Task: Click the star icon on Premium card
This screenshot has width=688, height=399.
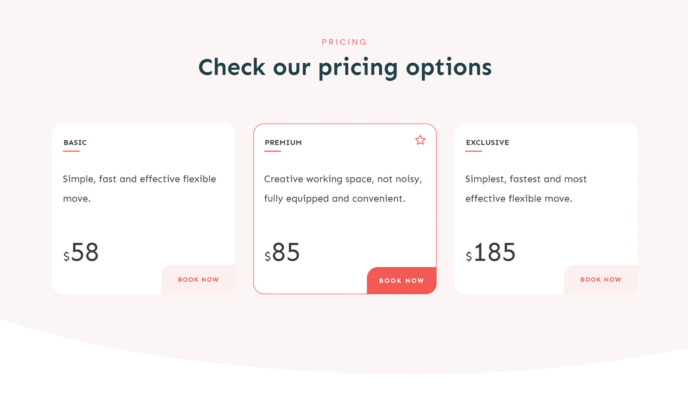Action: click(x=420, y=140)
